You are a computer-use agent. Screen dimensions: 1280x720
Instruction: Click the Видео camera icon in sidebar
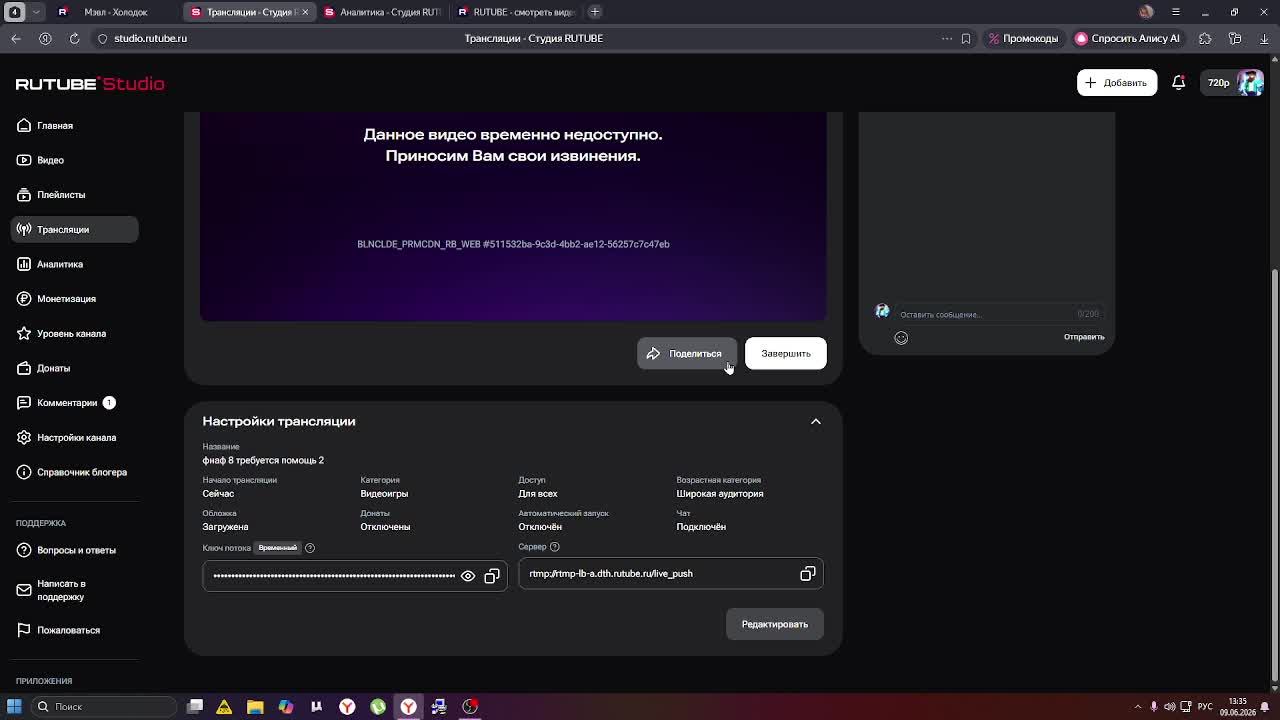[x=24, y=160]
